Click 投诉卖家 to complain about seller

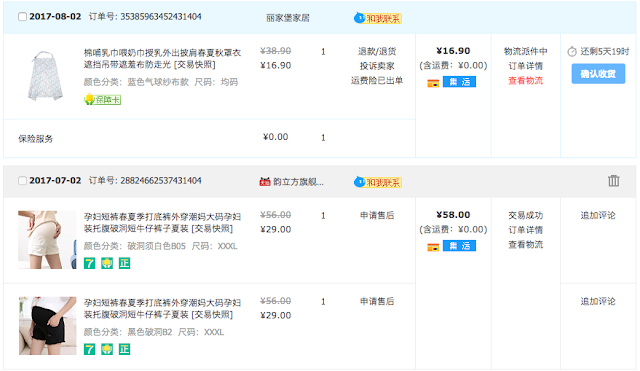pos(377,66)
